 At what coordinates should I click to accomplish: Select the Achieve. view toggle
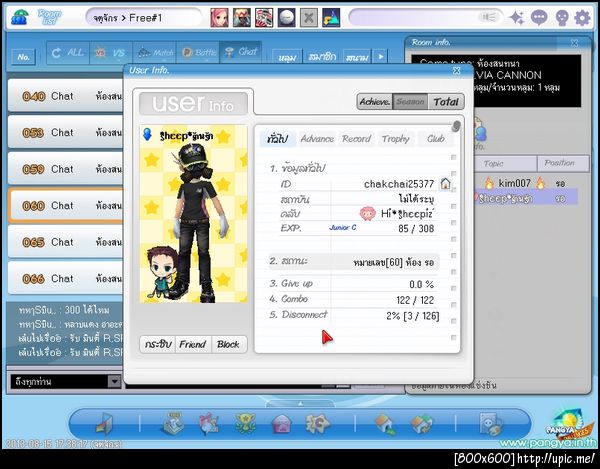coord(375,102)
